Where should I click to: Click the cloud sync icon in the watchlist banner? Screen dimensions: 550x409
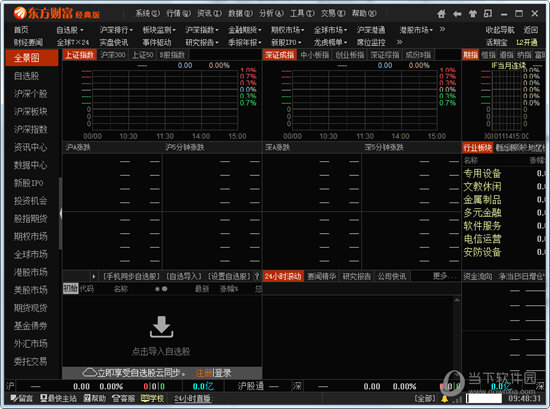[x=90, y=372]
